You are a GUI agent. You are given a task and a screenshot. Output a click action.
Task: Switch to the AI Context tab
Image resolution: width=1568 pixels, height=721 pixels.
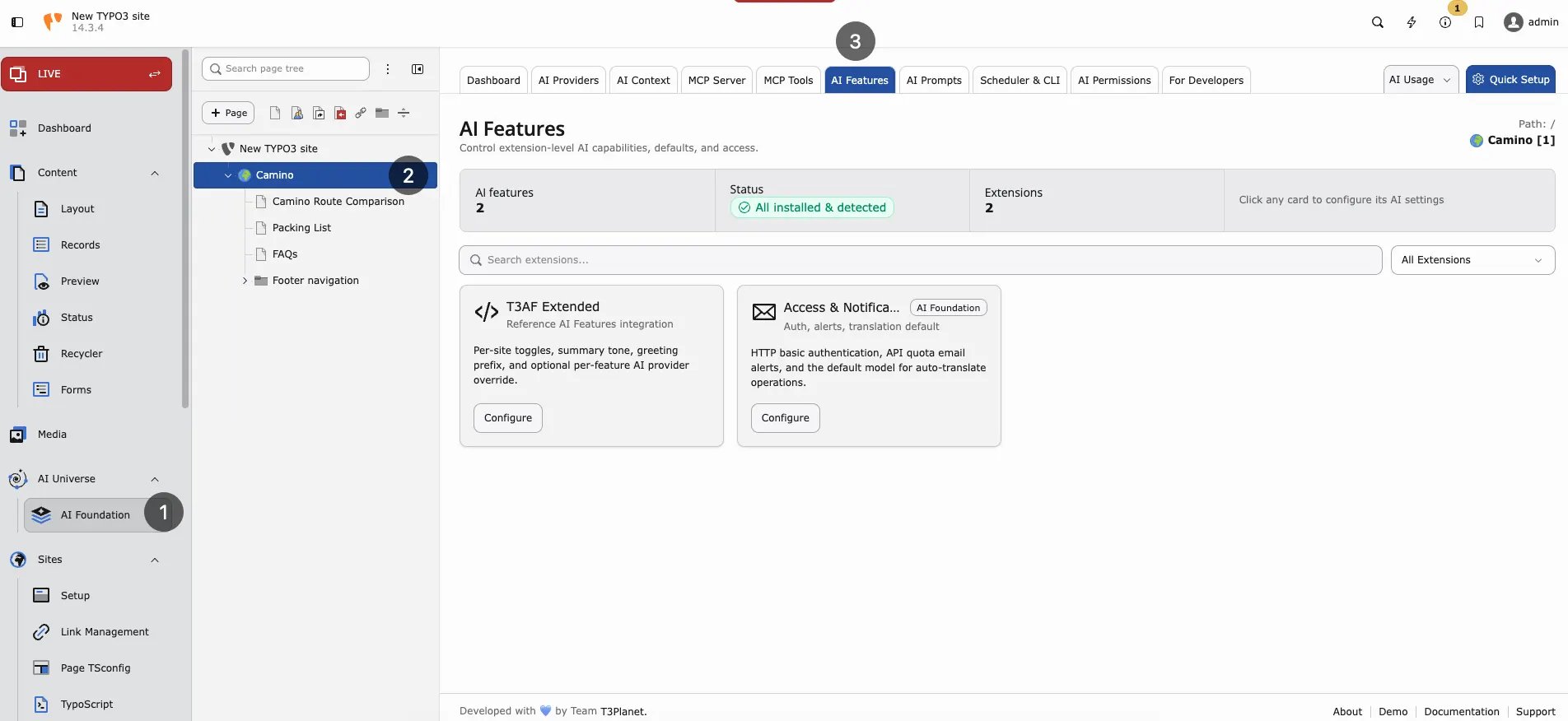[x=643, y=80]
